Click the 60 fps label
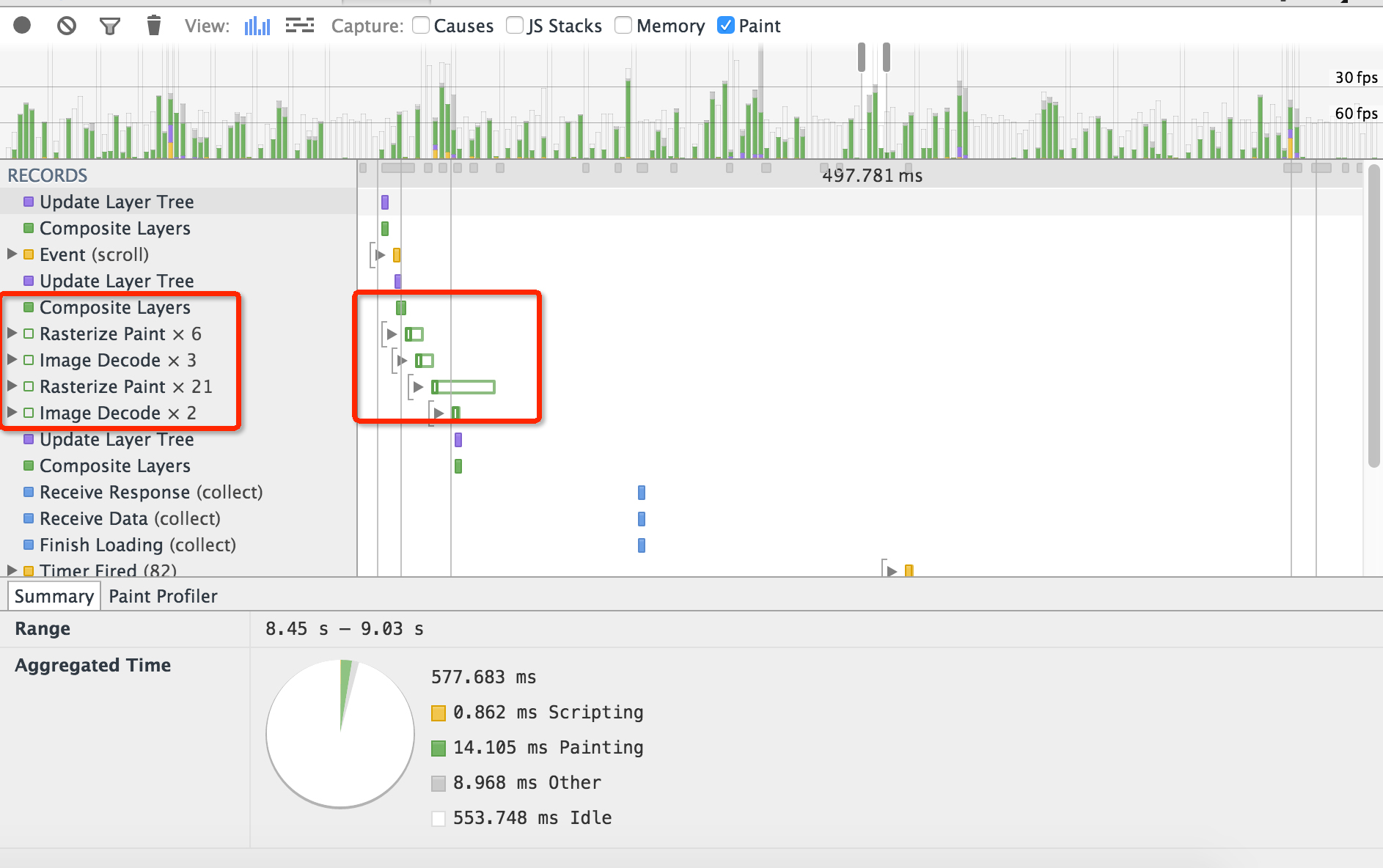This screenshot has height=868, width=1383. click(x=1356, y=113)
